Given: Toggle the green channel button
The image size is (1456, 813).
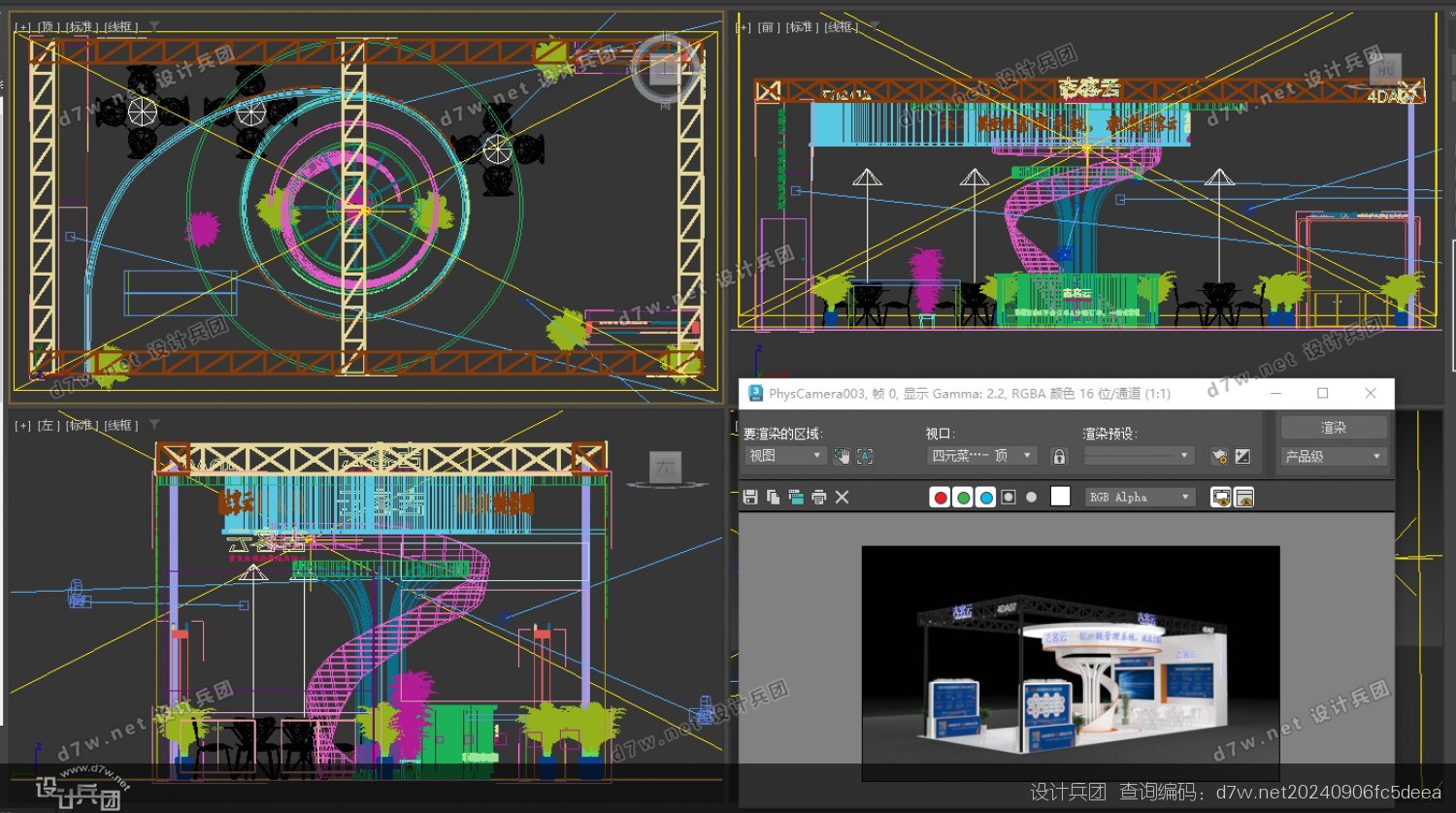Looking at the screenshot, I should 963,497.
